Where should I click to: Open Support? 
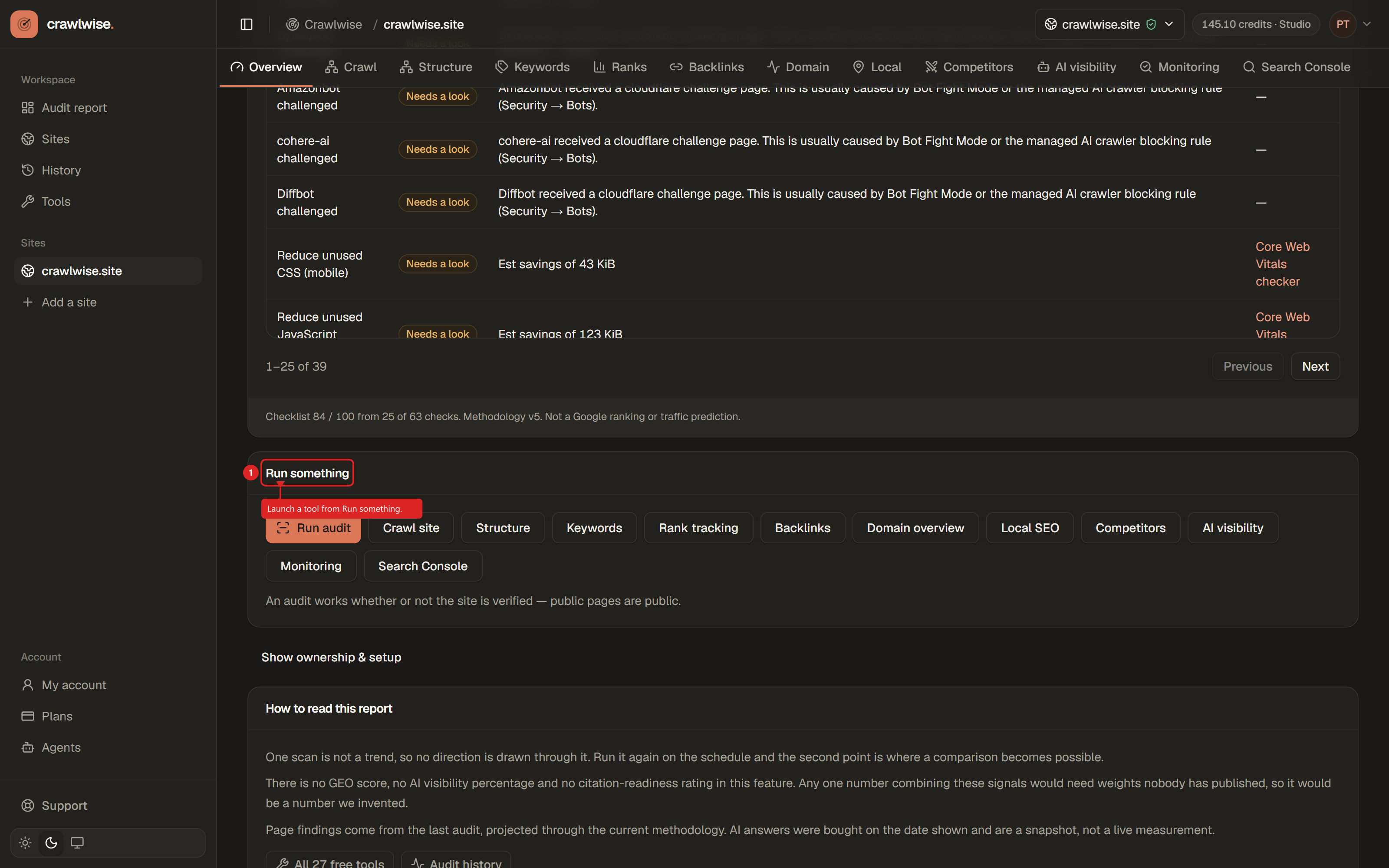pyautogui.click(x=108, y=806)
